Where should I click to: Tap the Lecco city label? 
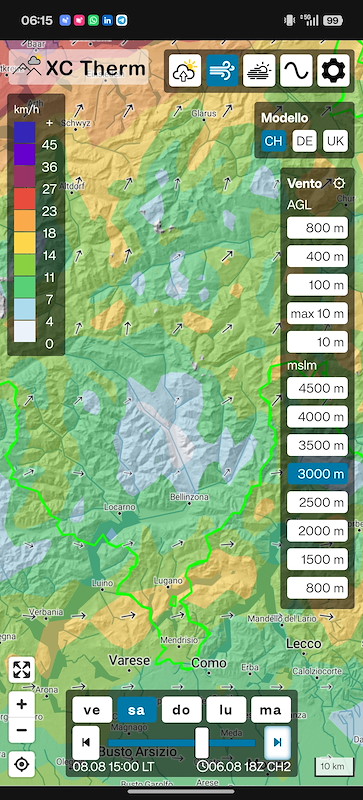click(303, 643)
